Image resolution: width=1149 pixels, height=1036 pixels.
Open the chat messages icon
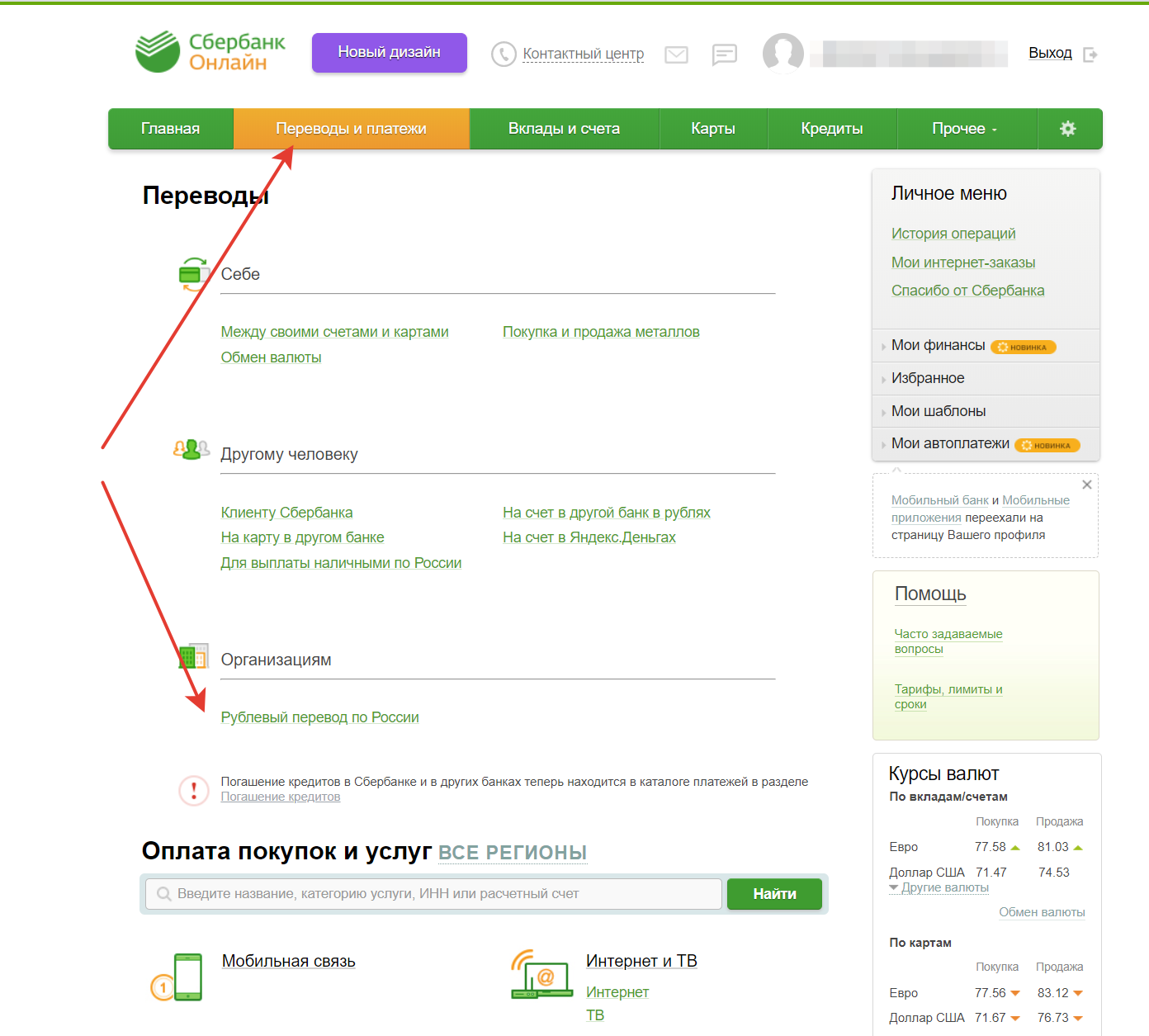tap(724, 54)
